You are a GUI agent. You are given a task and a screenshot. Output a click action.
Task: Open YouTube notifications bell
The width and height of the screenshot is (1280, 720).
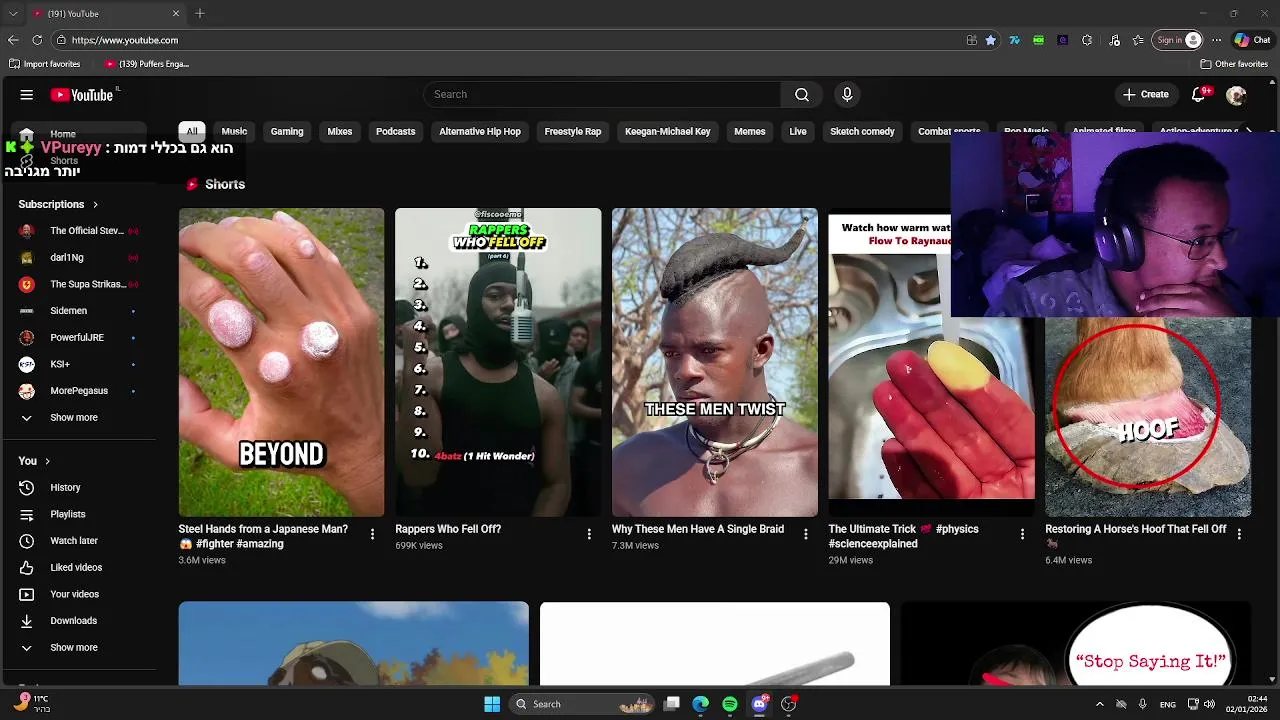click(1198, 95)
